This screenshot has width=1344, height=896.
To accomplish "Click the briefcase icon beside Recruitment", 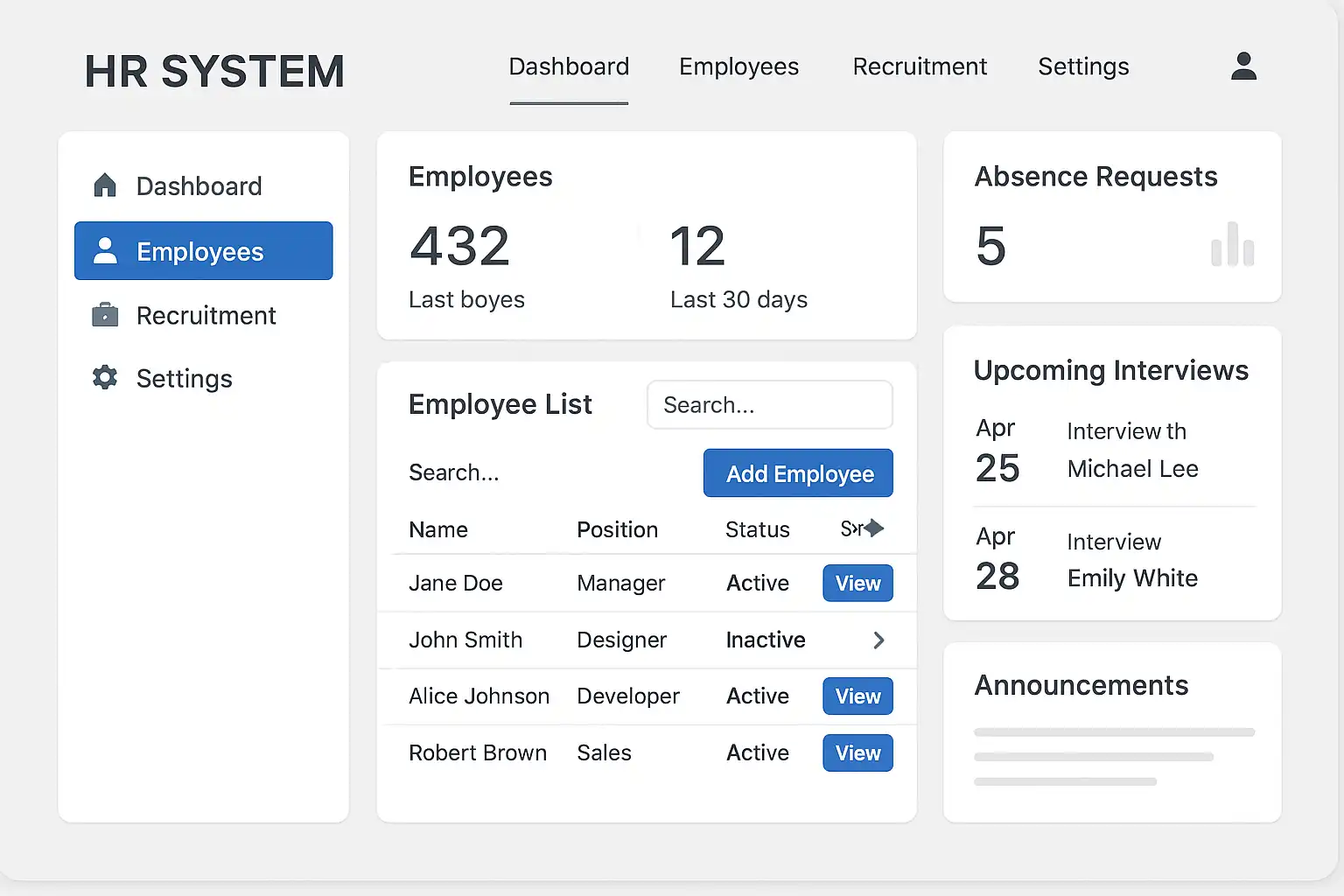I will click(x=105, y=315).
